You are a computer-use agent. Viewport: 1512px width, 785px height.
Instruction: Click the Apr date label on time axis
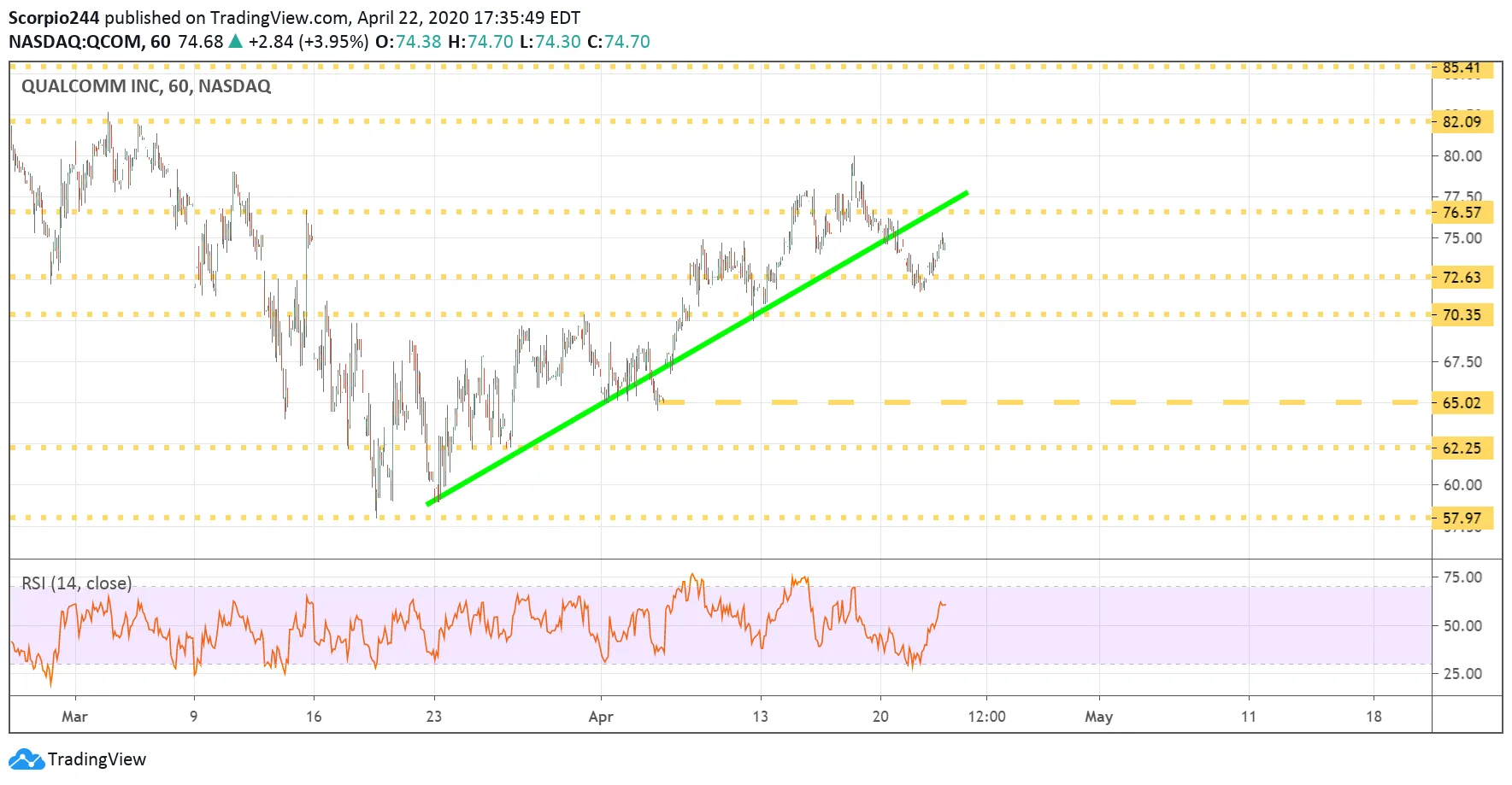pos(601,717)
